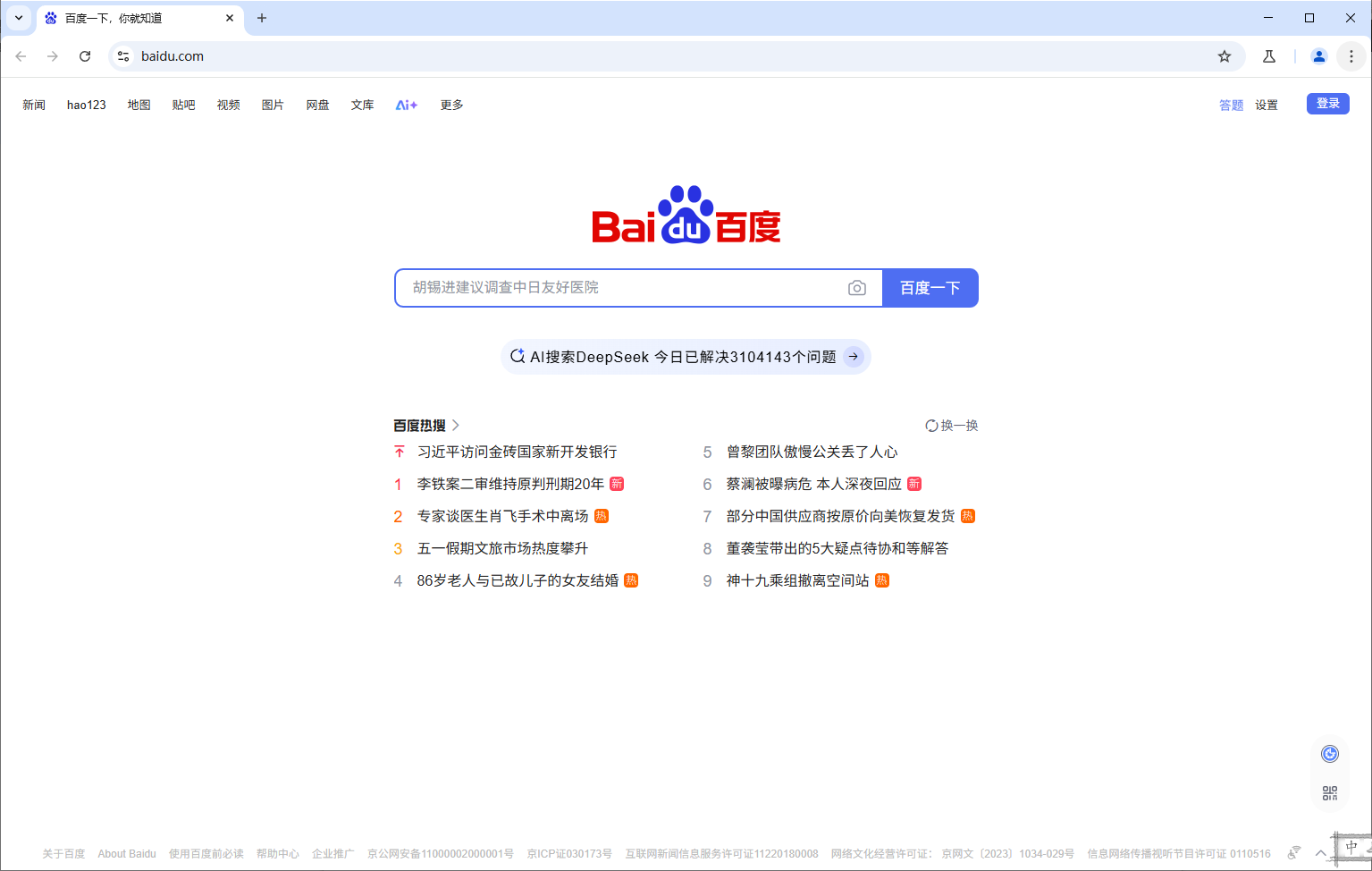
Task: Open 新闻 navigation link
Action: point(34,105)
